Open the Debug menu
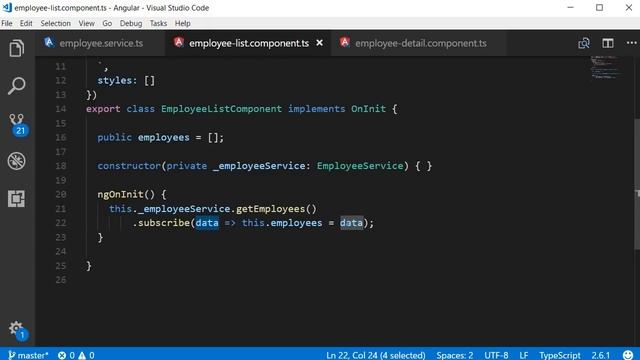This screenshot has height=360, width=640. coord(131,23)
